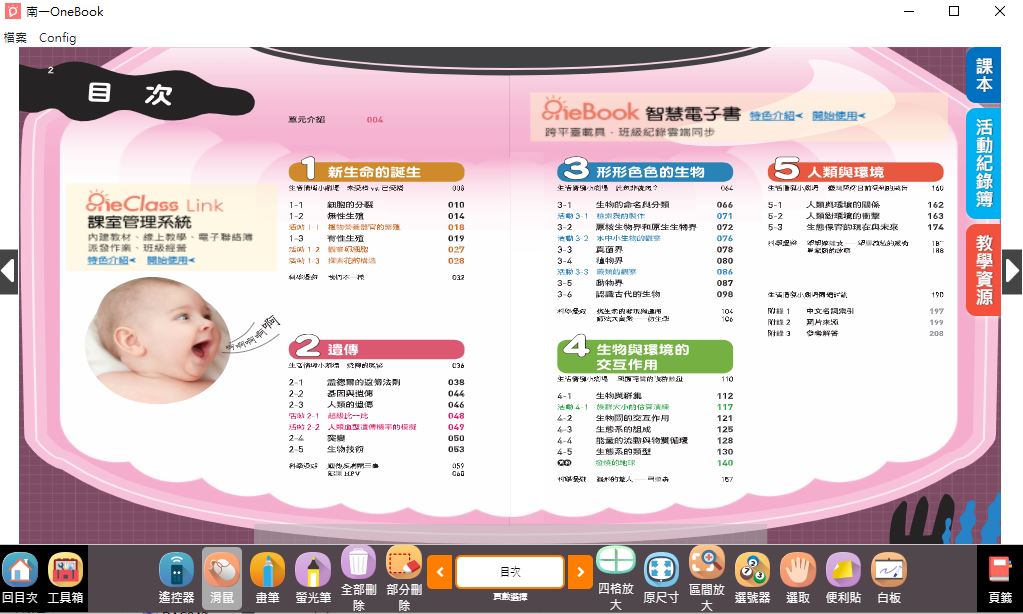
Task: Open section 2-3 人類的遺傳
Action: pyautogui.click(x=376, y=405)
